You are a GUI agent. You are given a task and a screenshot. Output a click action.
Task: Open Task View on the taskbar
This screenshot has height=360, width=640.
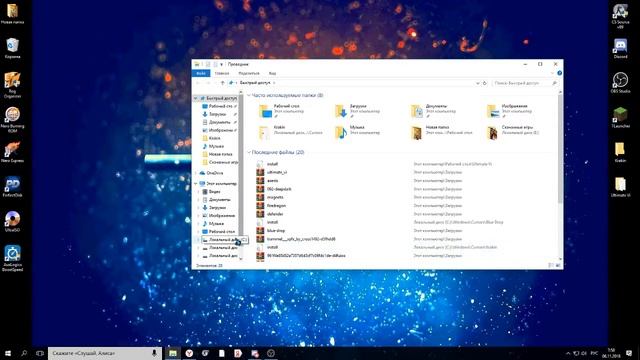(x=40, y=353)
